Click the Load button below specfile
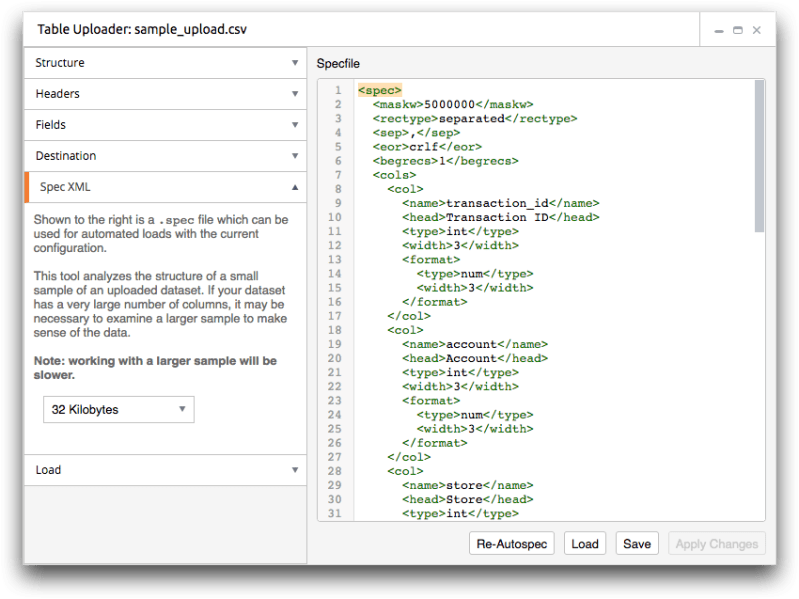 pos(585,543)
